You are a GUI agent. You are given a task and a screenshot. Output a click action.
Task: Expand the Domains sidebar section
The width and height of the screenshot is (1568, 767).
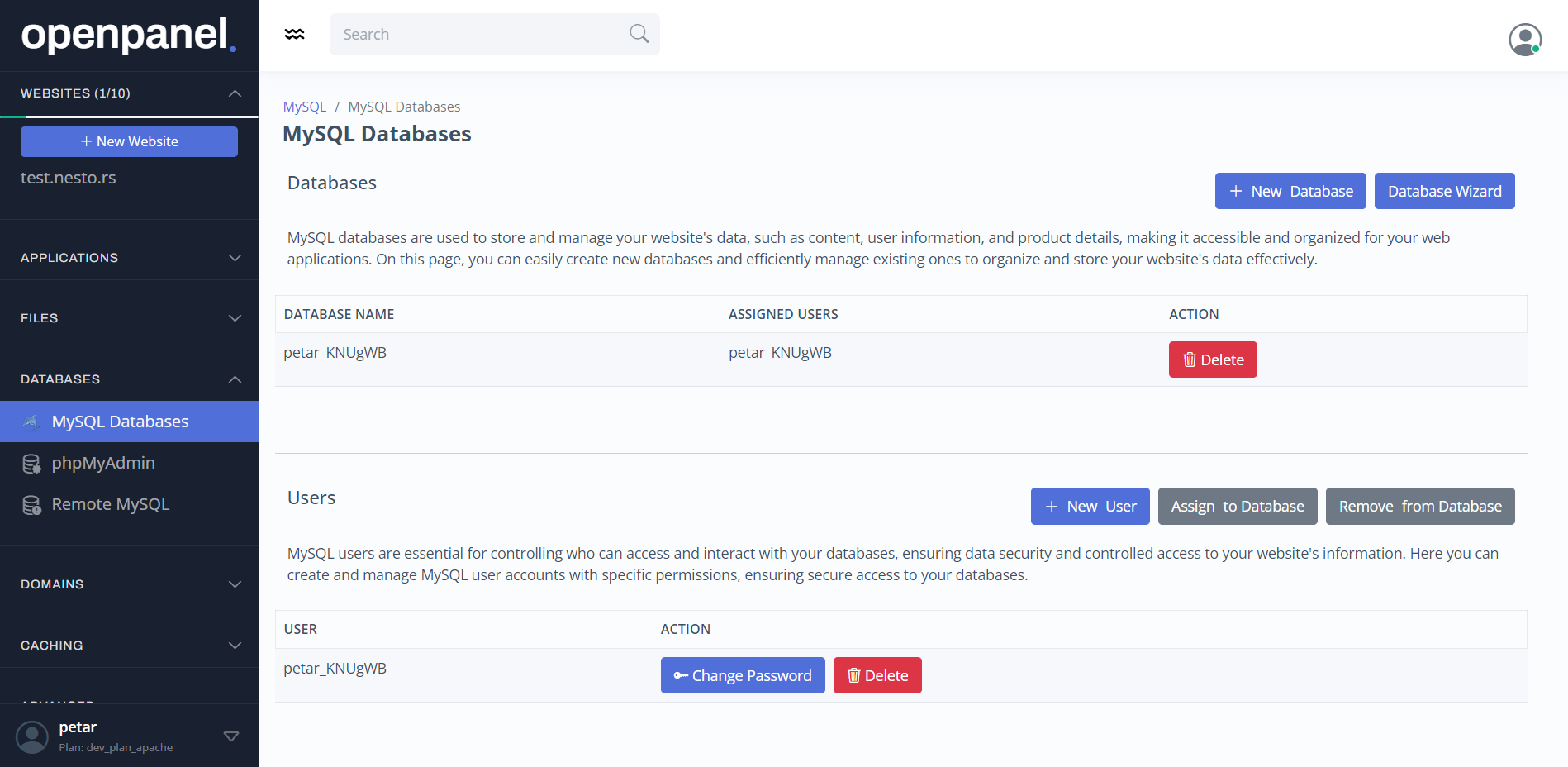coord(130,584)
